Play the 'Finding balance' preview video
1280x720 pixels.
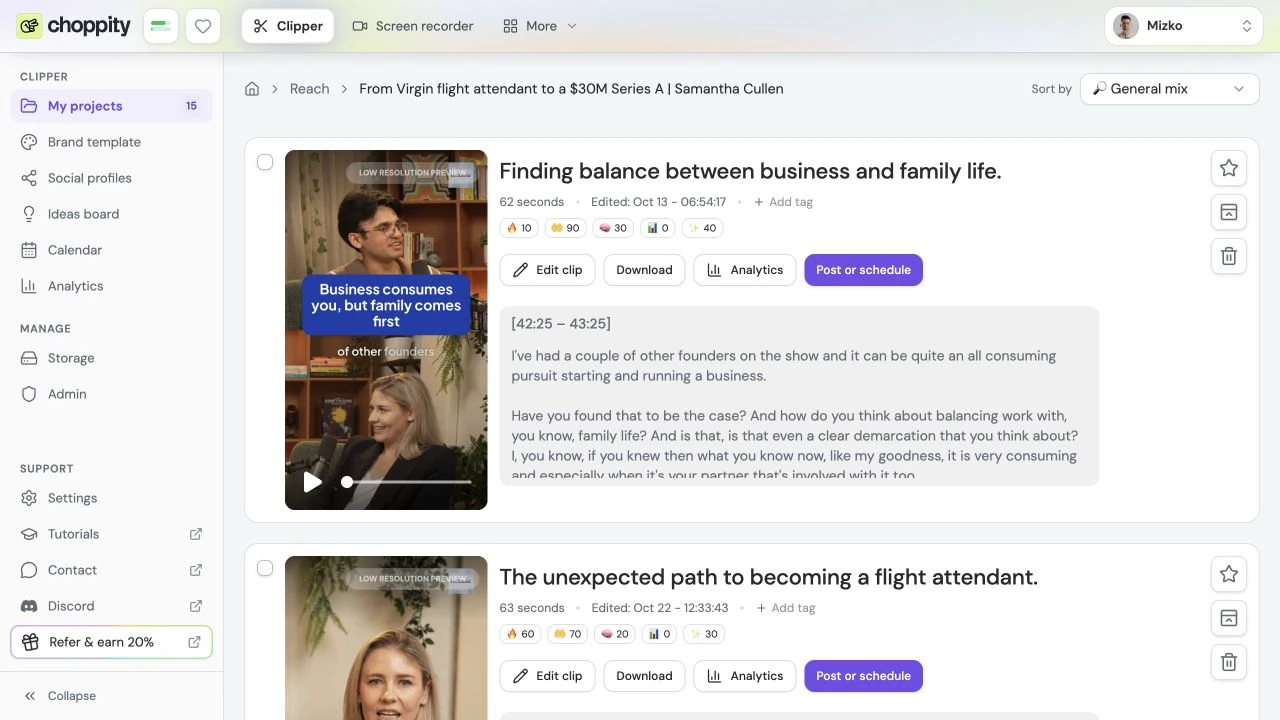click(313, 482)
